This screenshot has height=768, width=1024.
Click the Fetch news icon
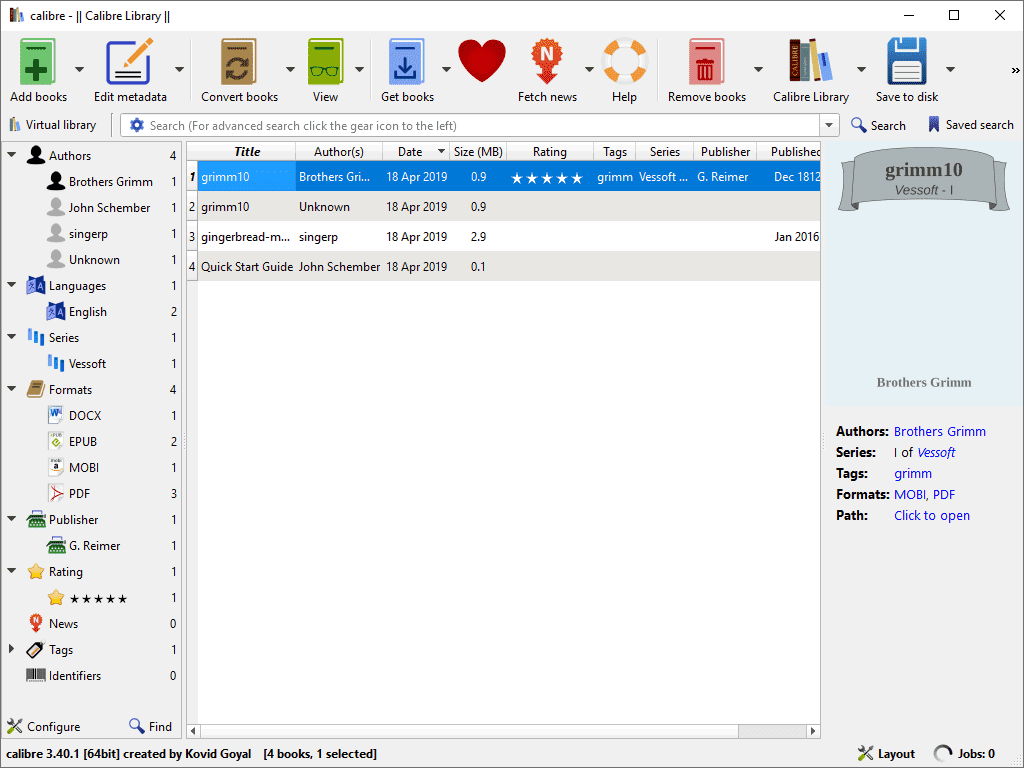[547, 62]
